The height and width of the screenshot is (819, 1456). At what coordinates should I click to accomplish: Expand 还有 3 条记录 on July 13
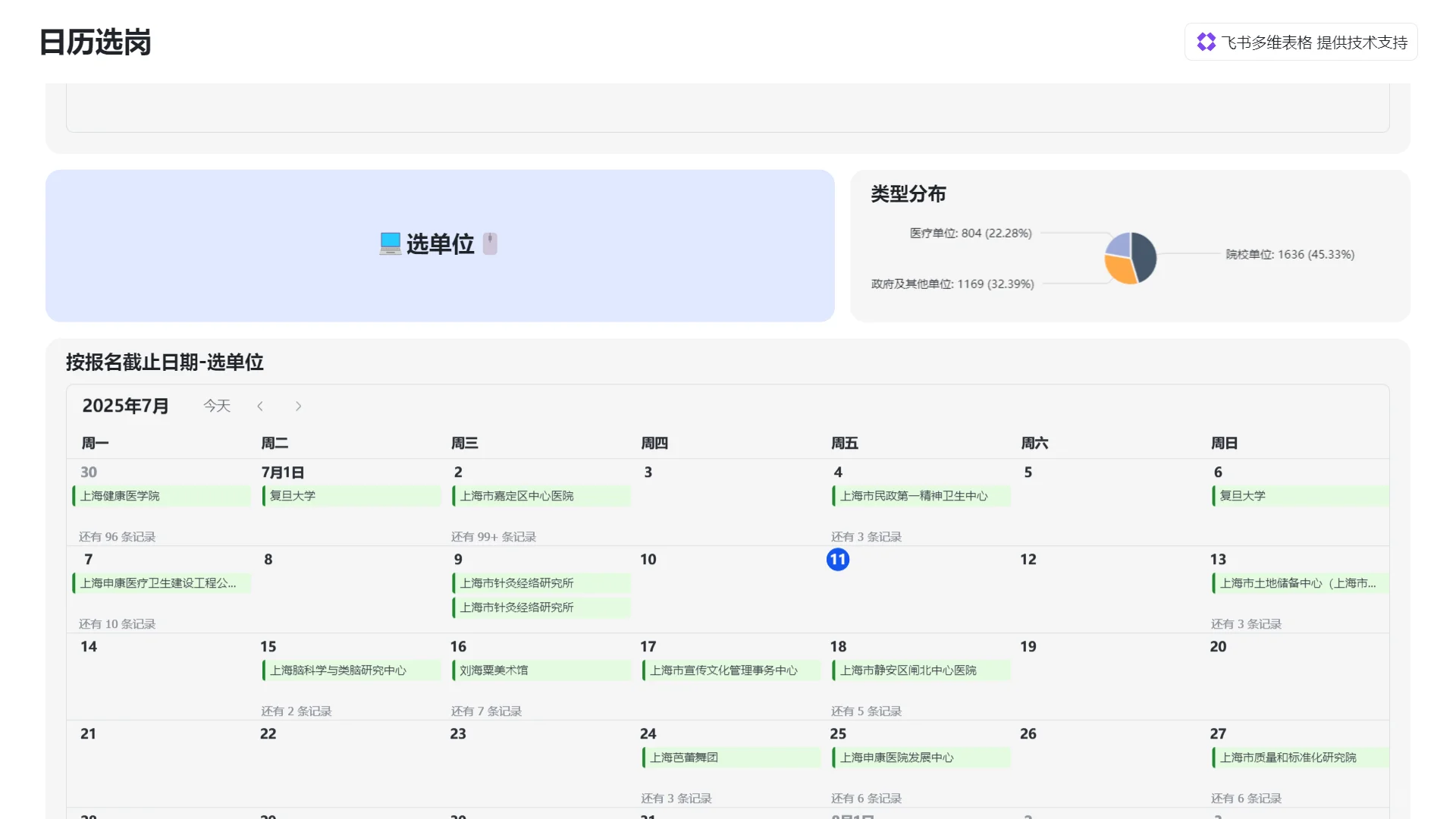pyautogui.click(x=1246, y=624)
